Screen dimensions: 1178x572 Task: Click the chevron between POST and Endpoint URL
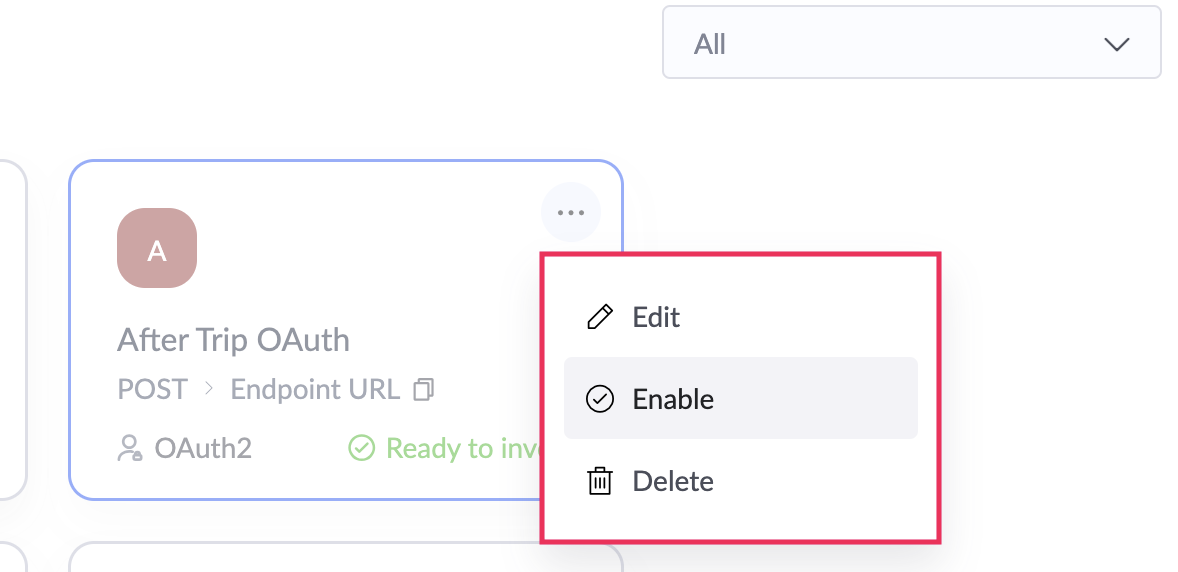point(209,389)
